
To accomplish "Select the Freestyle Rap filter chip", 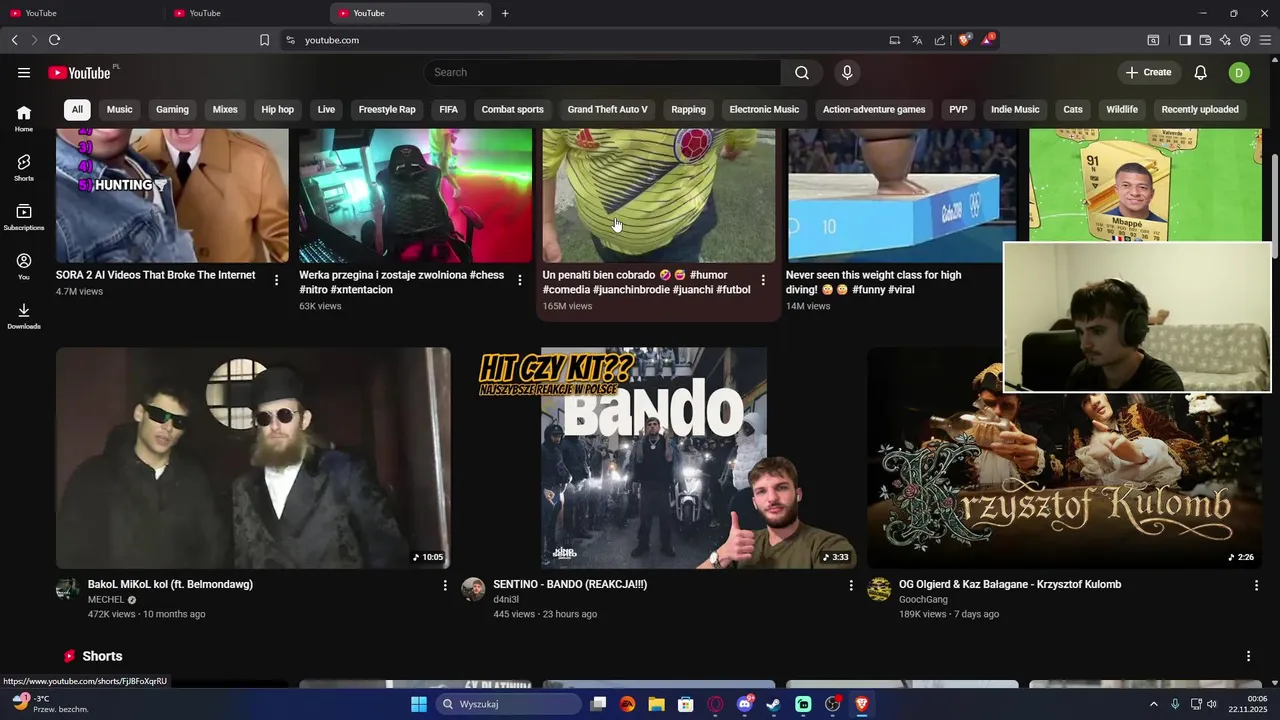I will pyautogui.click(x=387, y=109).
